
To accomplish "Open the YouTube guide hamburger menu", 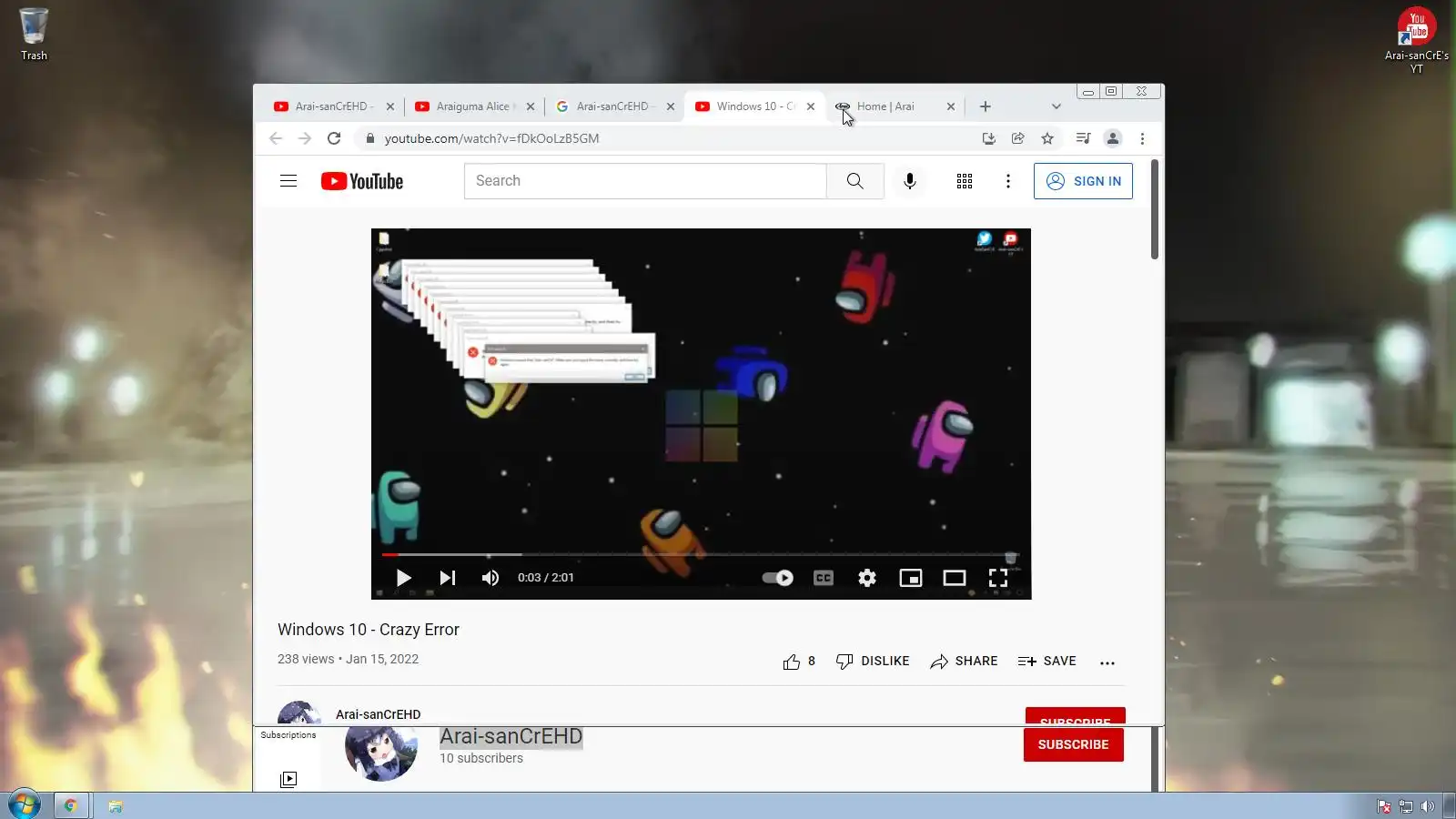I will (x=288, y=181).
